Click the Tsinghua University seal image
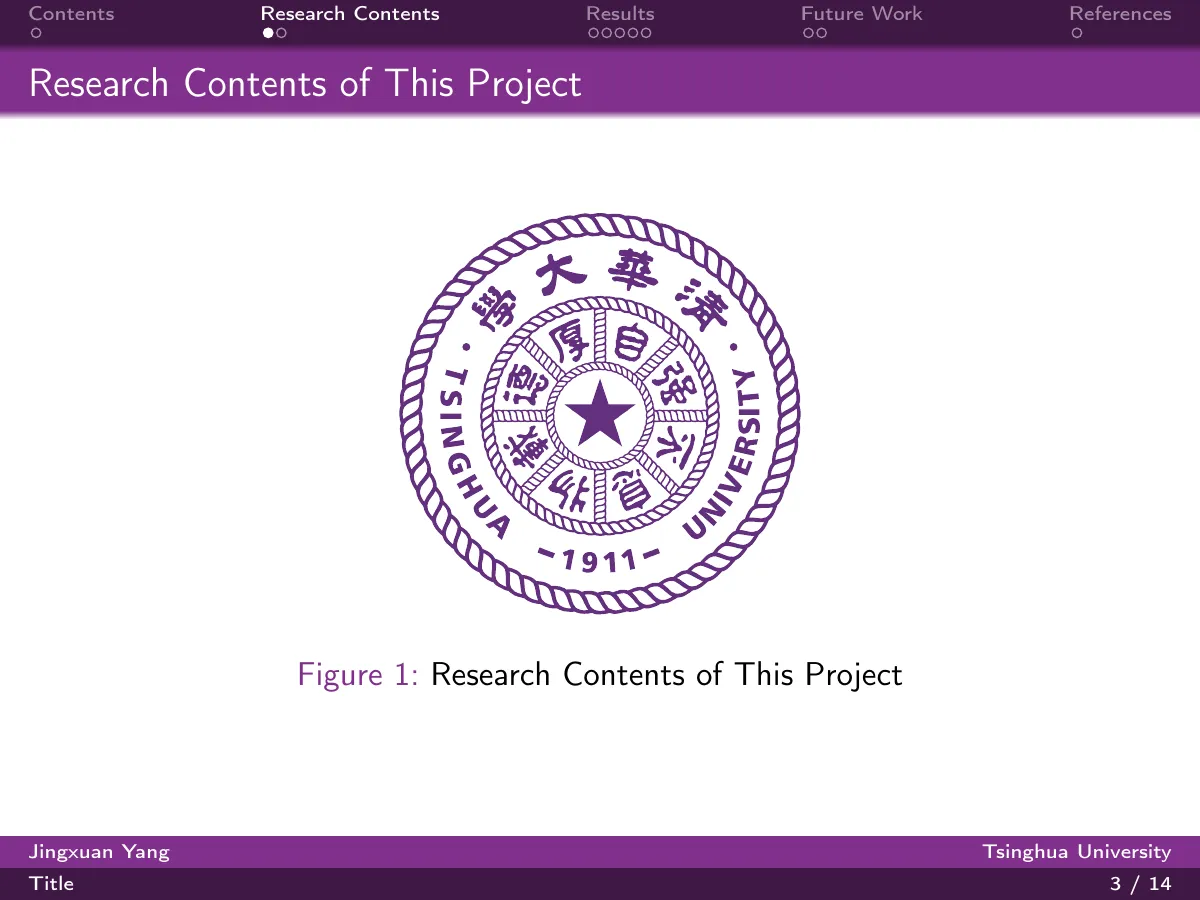This screenshot has height=900, width=1200. pos(600,413)
